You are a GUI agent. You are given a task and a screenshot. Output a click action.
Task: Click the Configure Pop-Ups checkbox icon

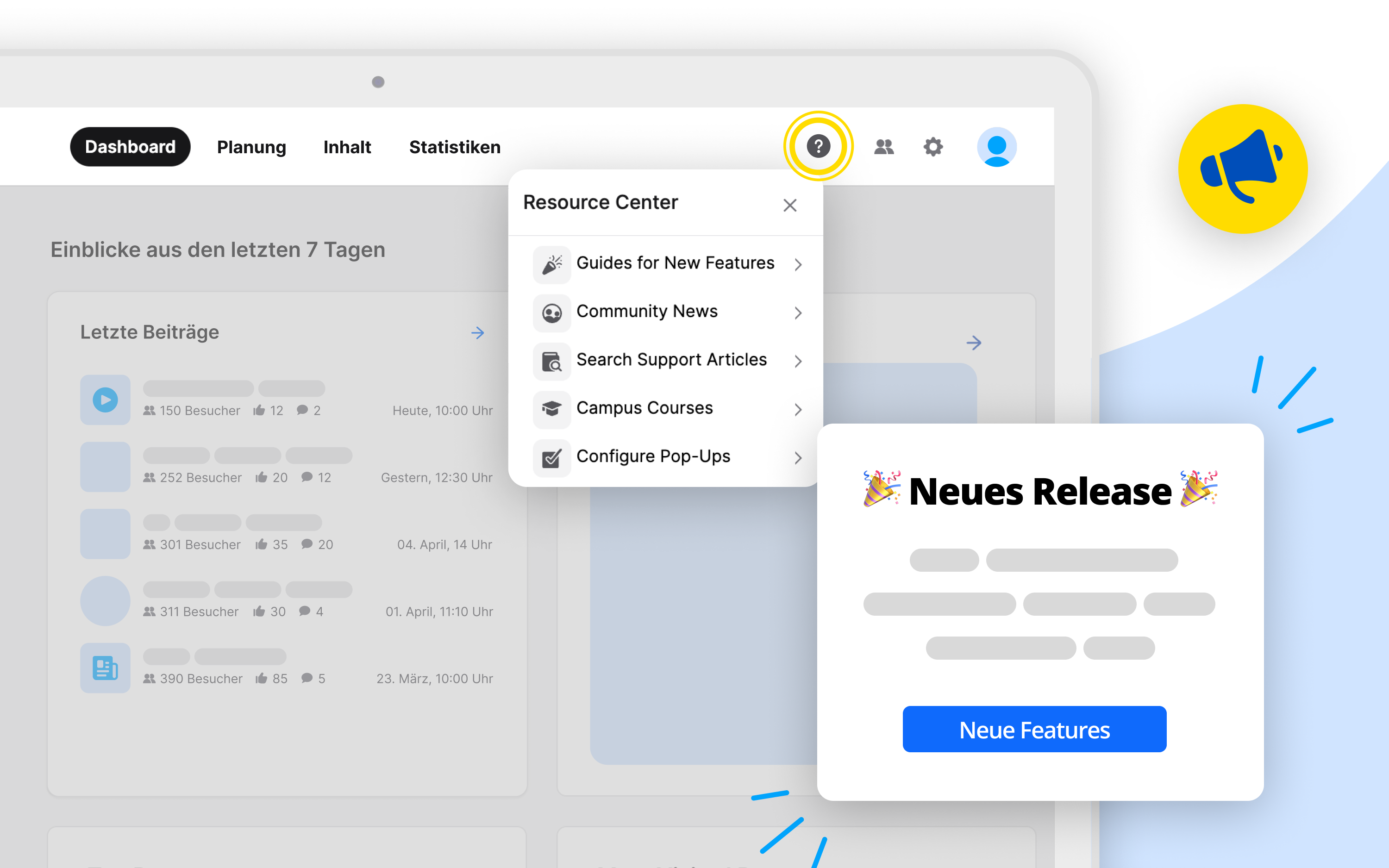click(x=551, y=457)
